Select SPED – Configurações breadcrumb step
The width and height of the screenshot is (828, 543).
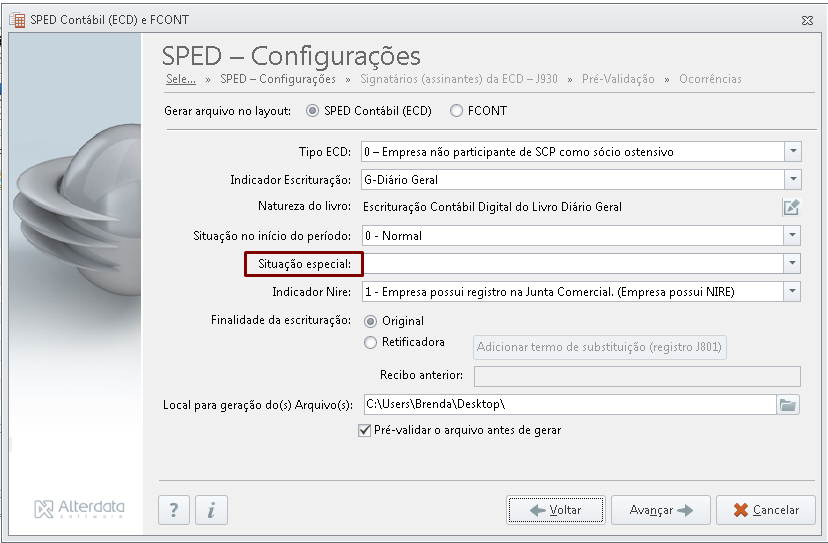pos(278,79)
